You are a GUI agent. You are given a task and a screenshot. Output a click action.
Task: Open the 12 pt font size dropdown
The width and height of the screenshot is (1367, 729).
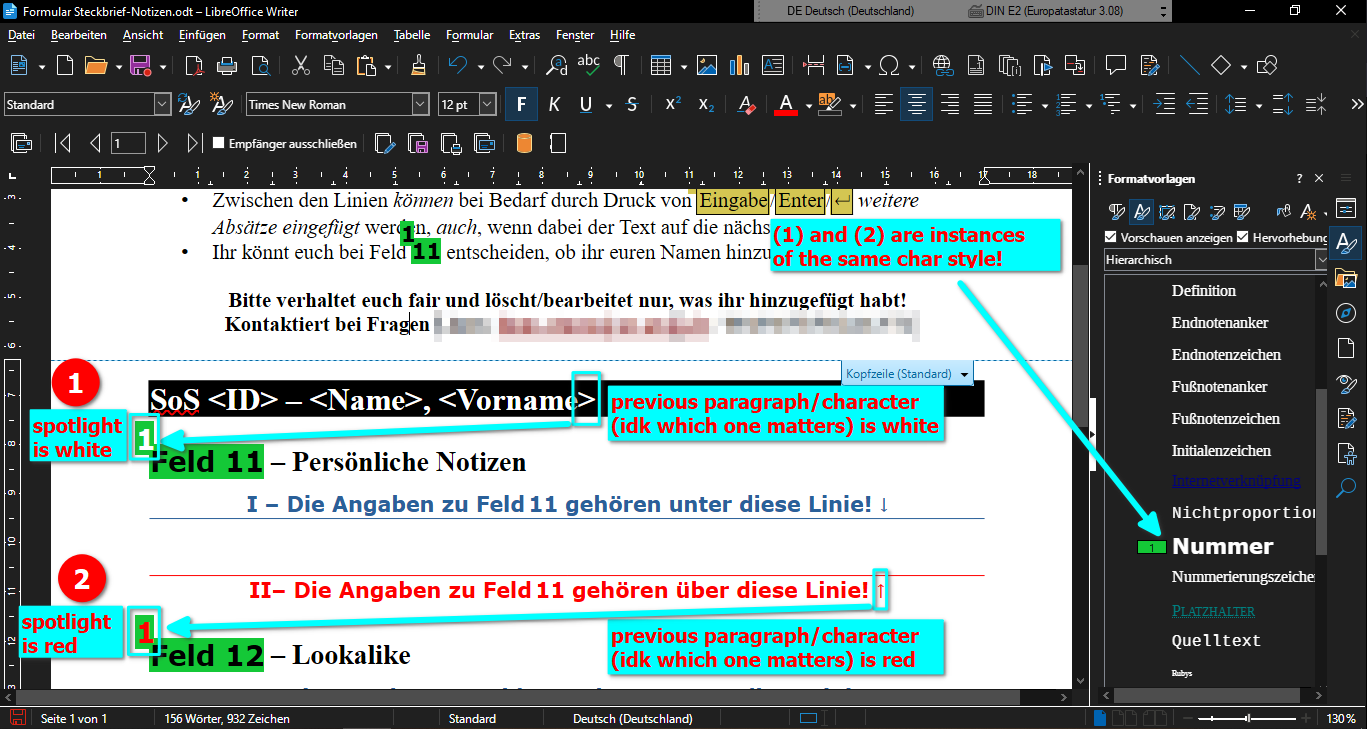click(x=487, y=104)
